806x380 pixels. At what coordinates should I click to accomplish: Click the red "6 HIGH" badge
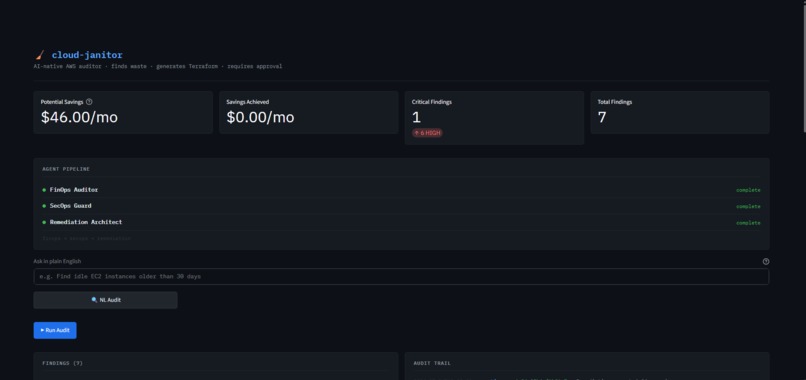point(427,133)
